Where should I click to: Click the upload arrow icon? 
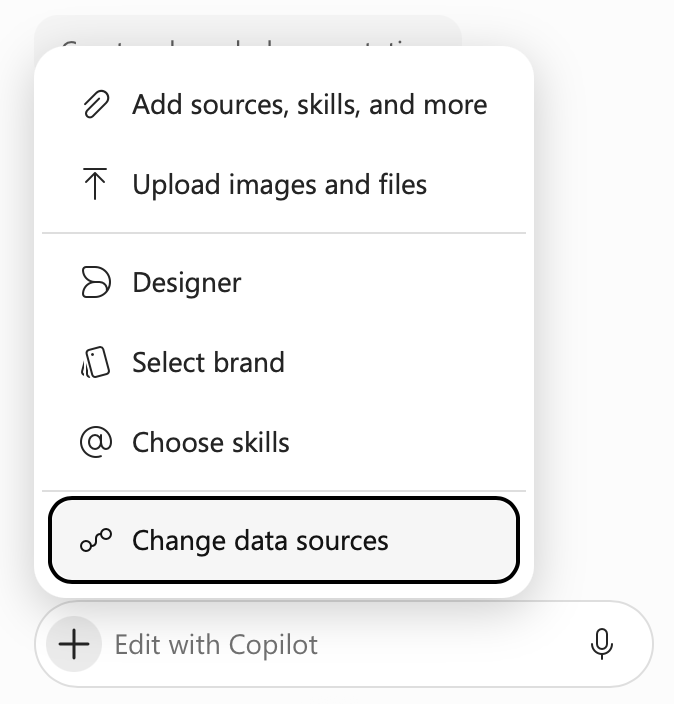tap(95, 184)
